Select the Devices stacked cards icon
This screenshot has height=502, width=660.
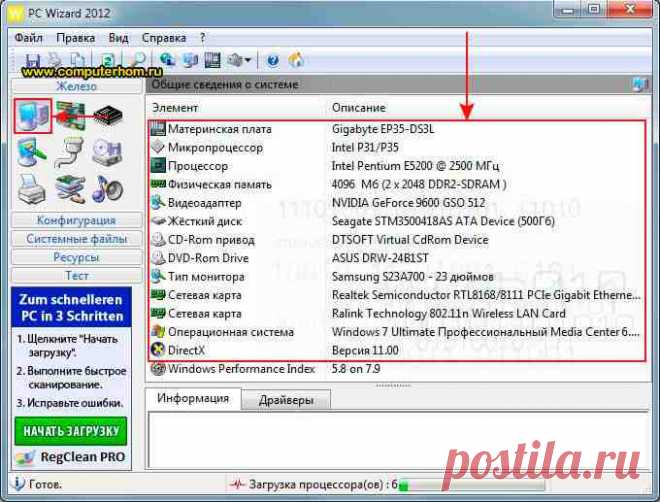coord(70,190)
